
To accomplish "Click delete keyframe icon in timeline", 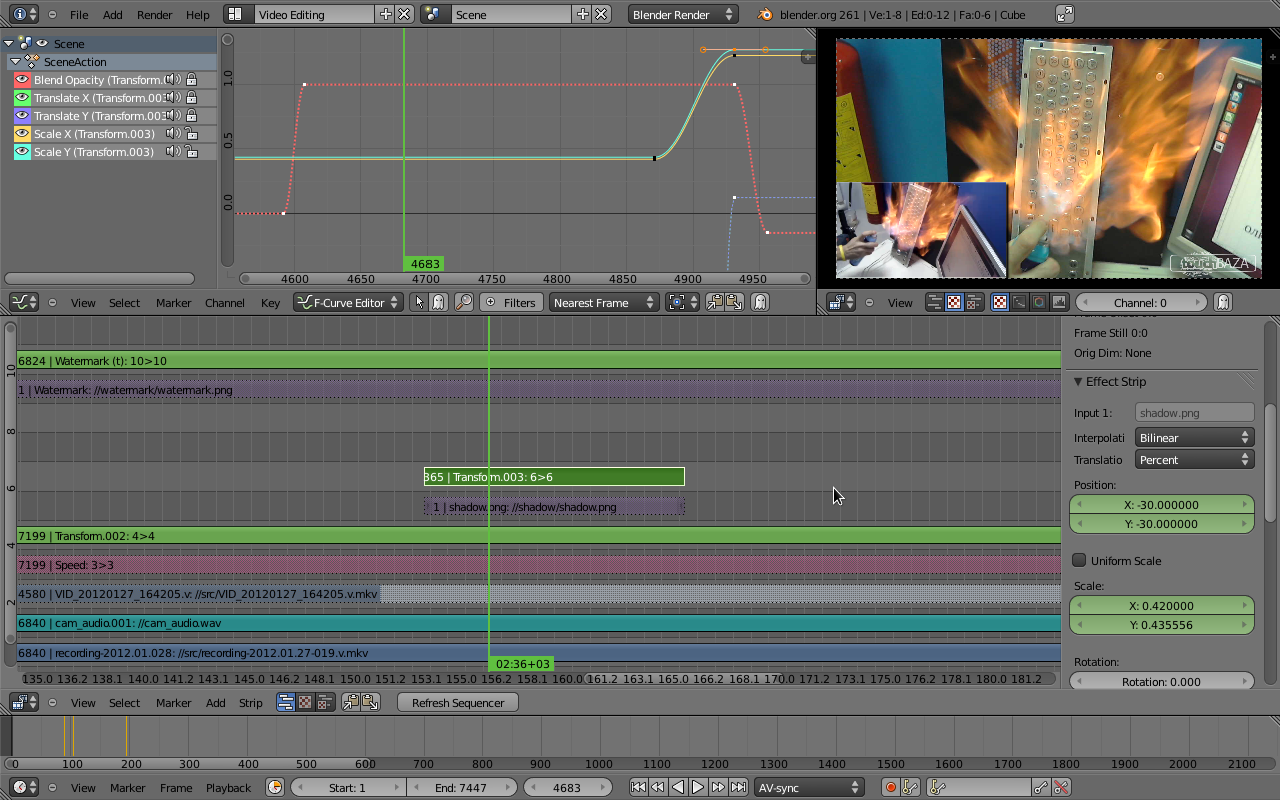I will [1062, 787].
